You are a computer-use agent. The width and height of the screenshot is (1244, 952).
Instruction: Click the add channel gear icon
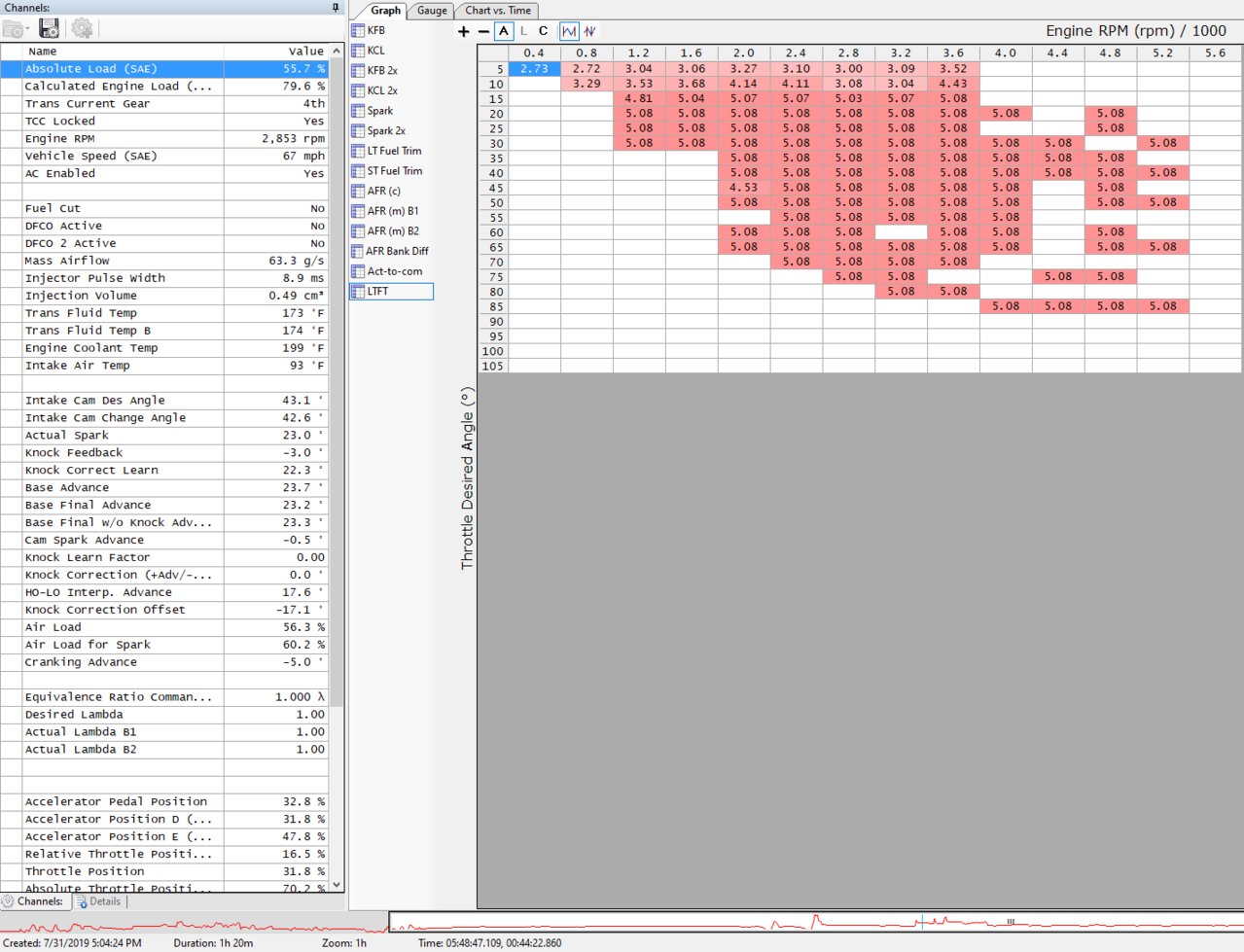(82, 28)
